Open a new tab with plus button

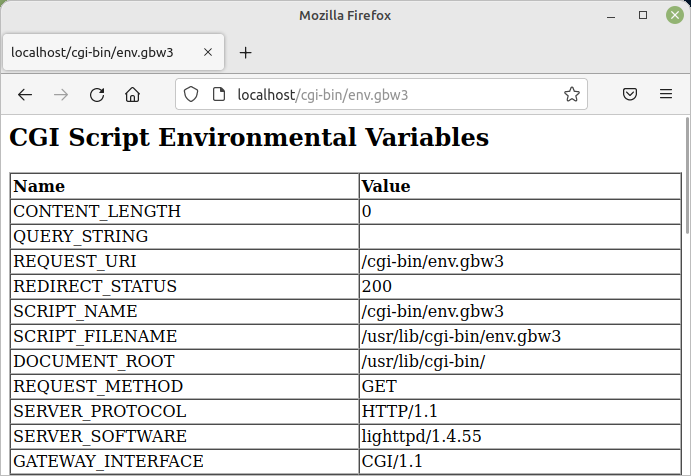tap(245, 52)
